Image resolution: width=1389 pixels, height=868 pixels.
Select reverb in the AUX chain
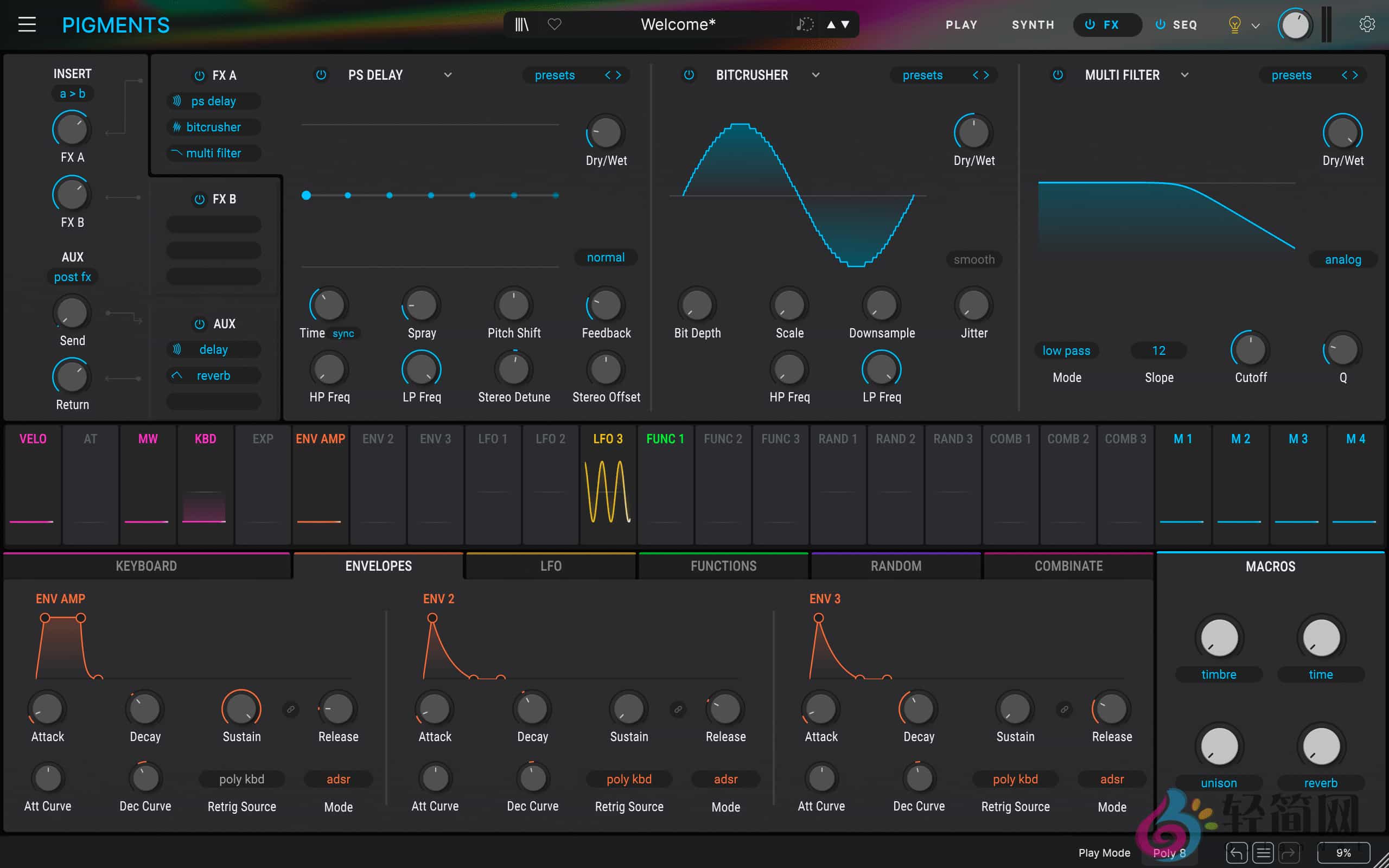click(x=212, y=375)
